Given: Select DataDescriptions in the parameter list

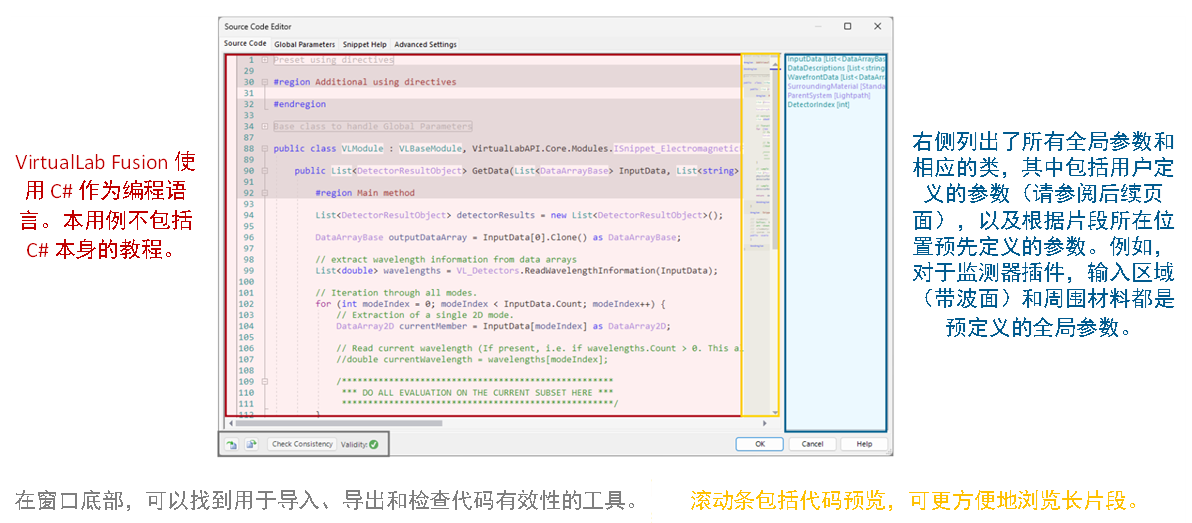Looking at the screenshot, I should 836,68.
